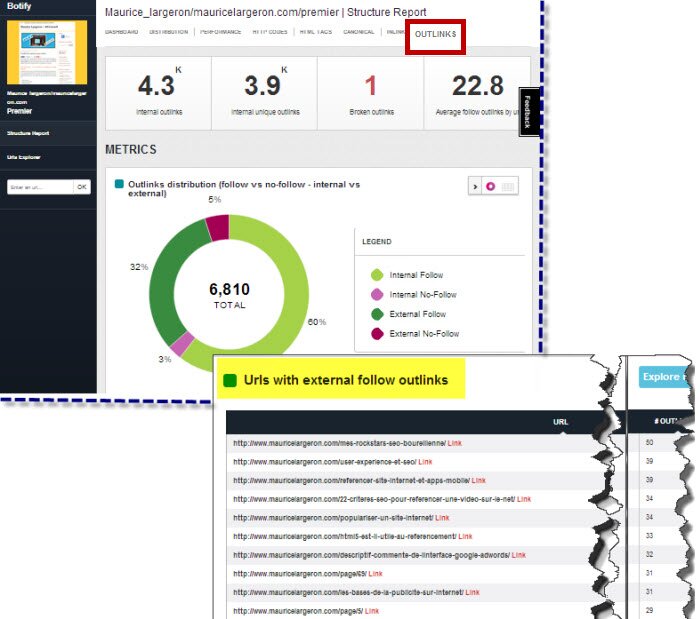View the Canonical tab

(358, 32)
